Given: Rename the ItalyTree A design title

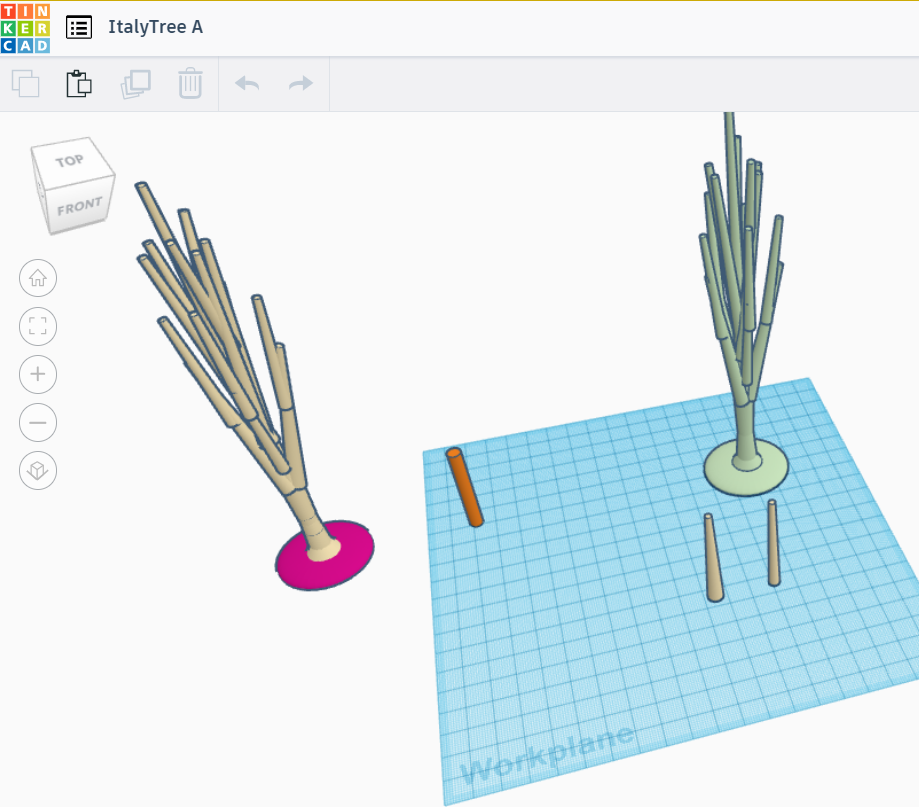Looking at the screenshot, I should pyautogui.click(x=155, y=27).
